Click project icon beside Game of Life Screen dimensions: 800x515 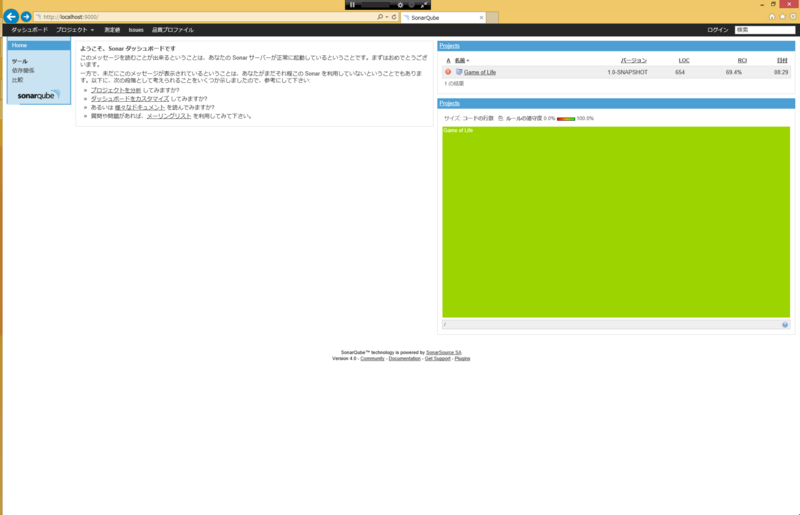459,72
